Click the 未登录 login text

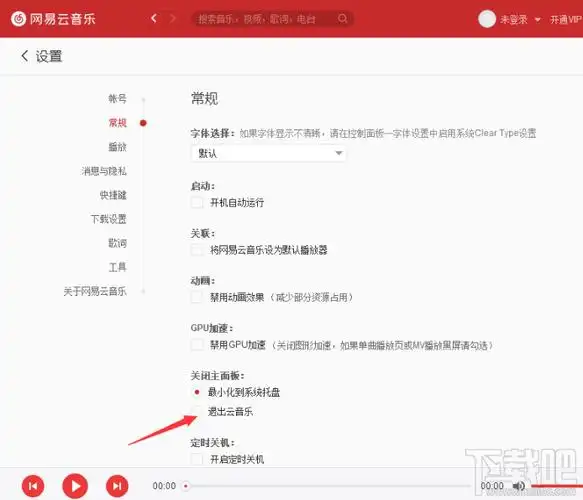click(x=513, y=19)
